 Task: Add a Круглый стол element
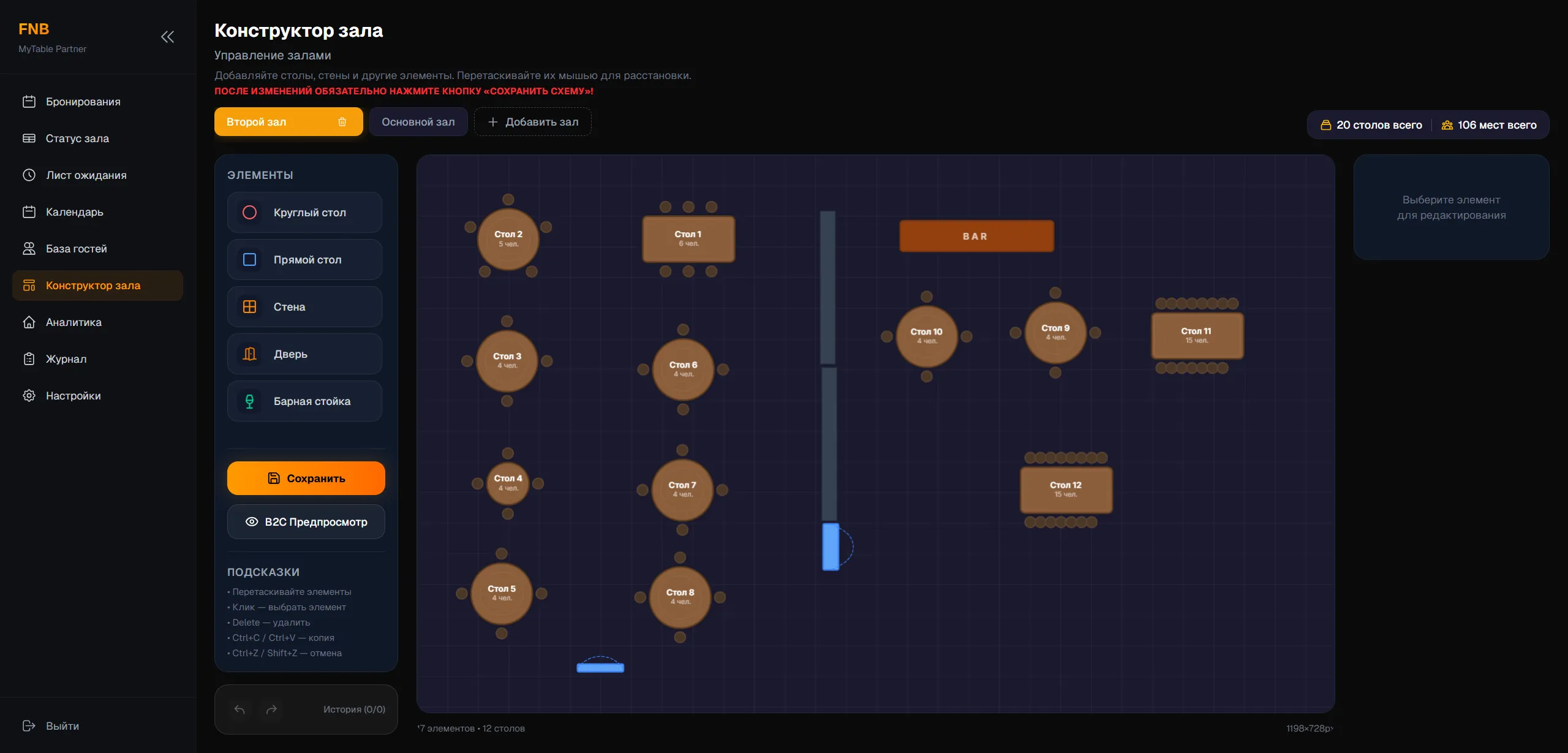pyautogui.click(x=304, y=213)
